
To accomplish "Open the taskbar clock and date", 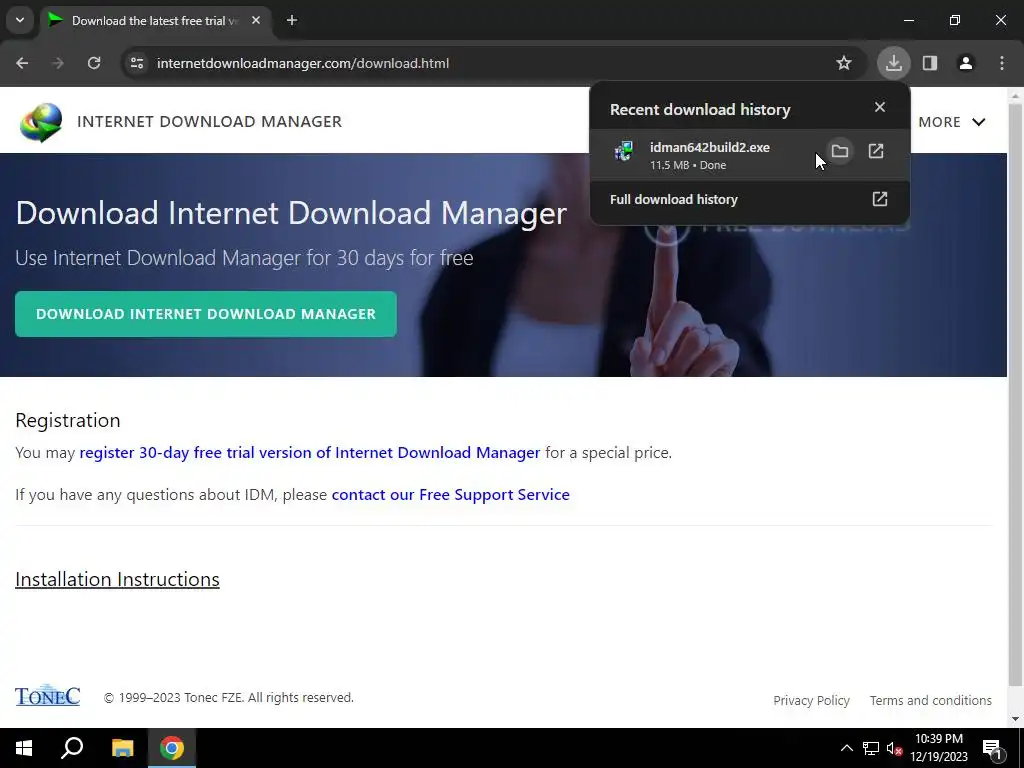I will point(939,748).
